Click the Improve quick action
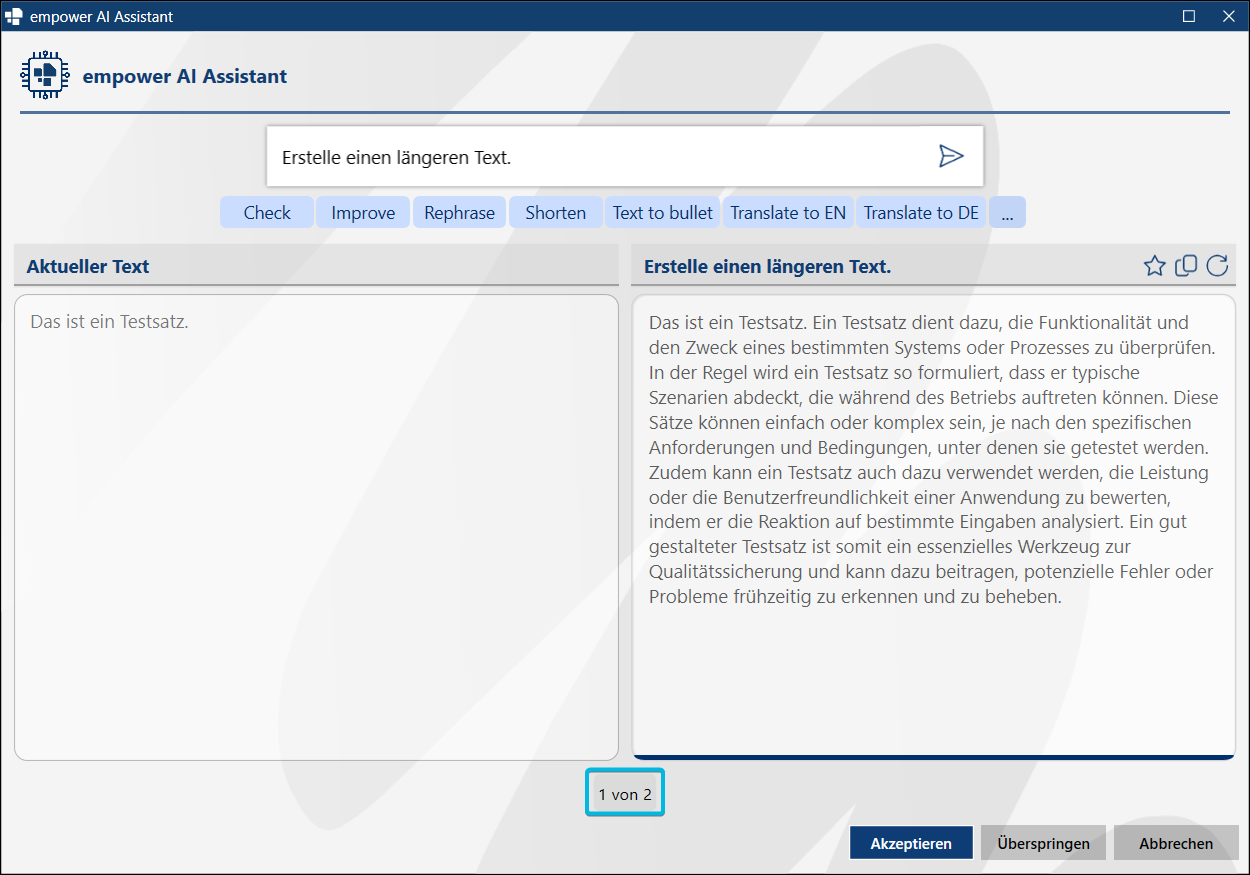Viewport: 1250px width, 875px height. [363, 212]
